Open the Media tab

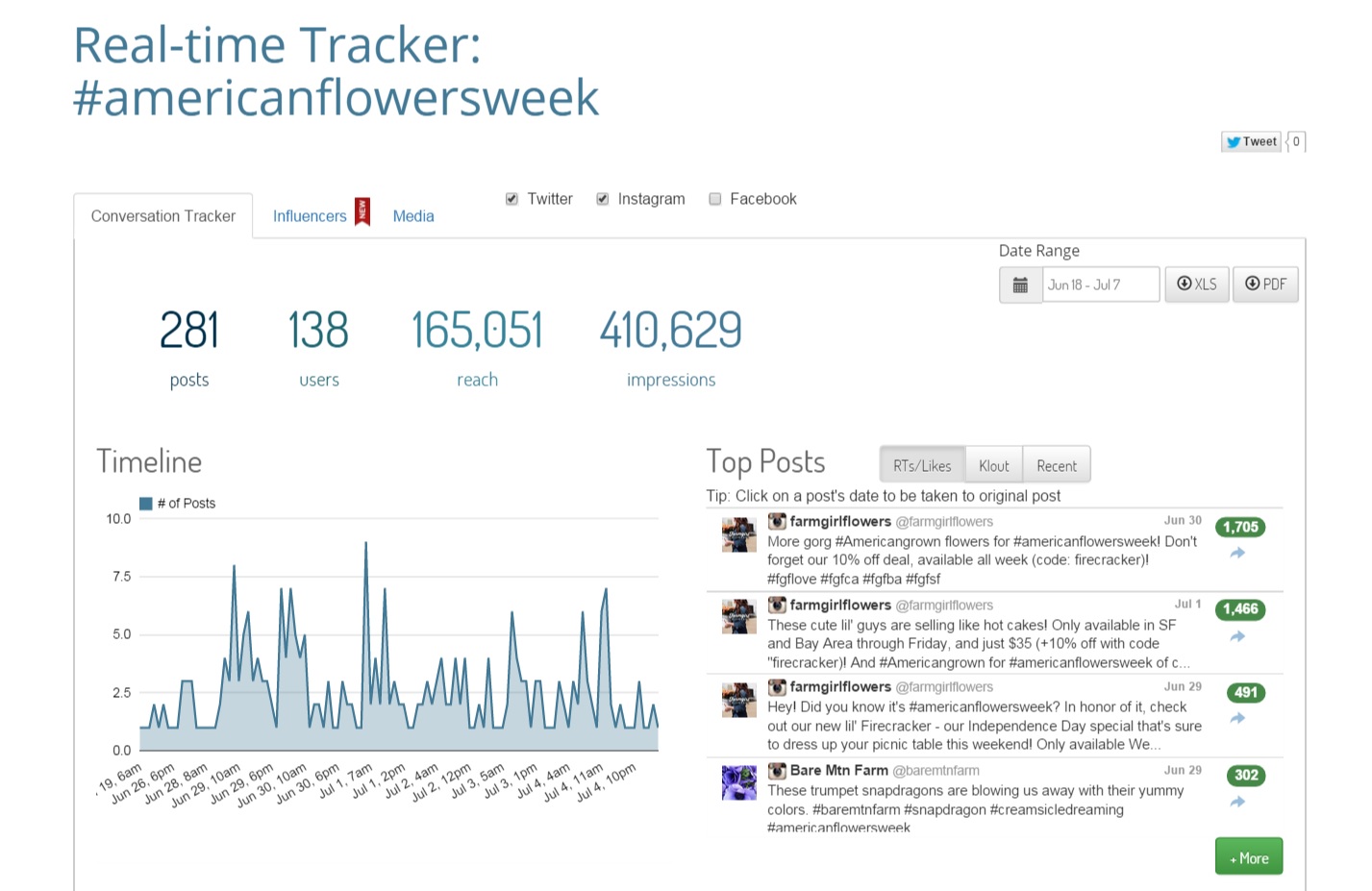point(413,216)
